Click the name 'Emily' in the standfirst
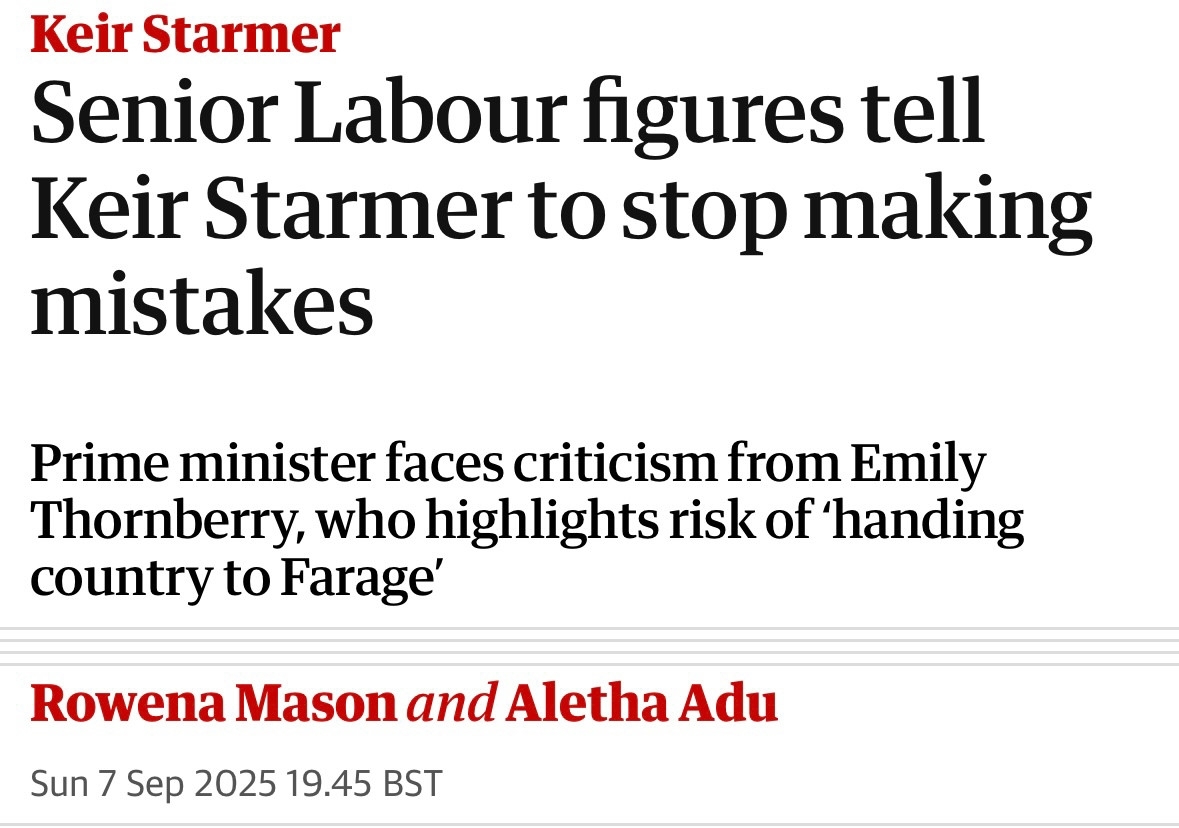Viewport: 1179px width, 828px height. pos(918,466)
